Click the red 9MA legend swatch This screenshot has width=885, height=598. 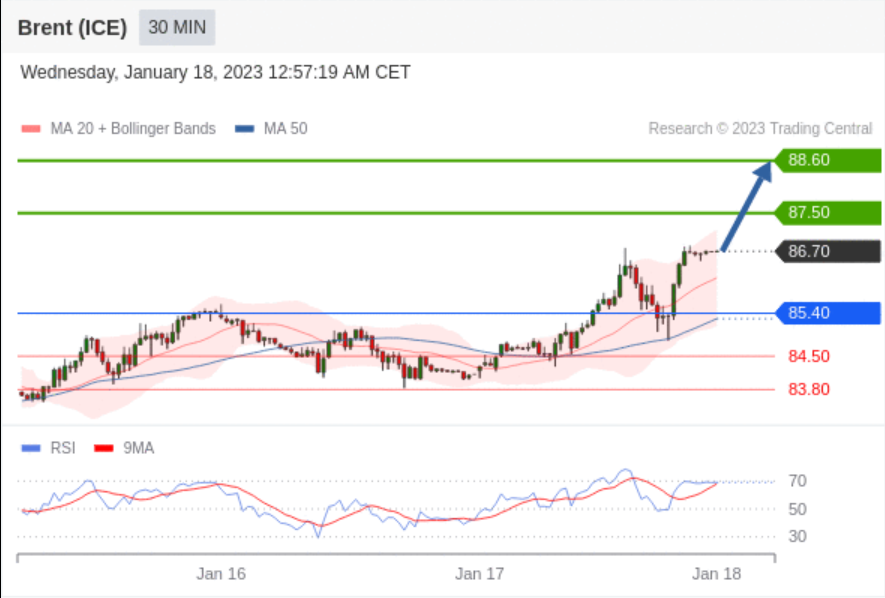[104, 448]
